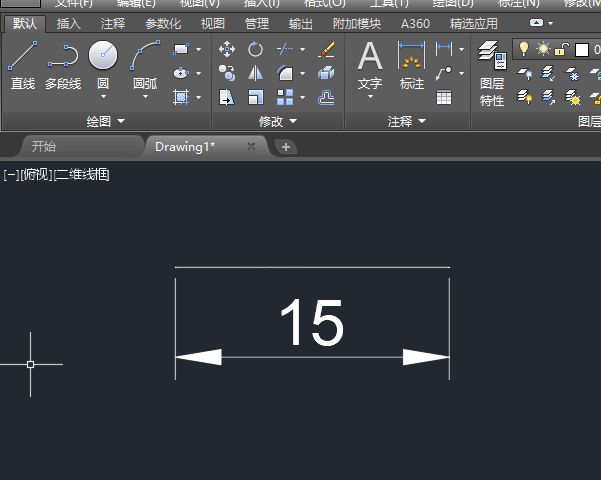Screen dimensions: 601x480
Task: Click the 标注 dimension tool
Action: (x=411, y=65)
